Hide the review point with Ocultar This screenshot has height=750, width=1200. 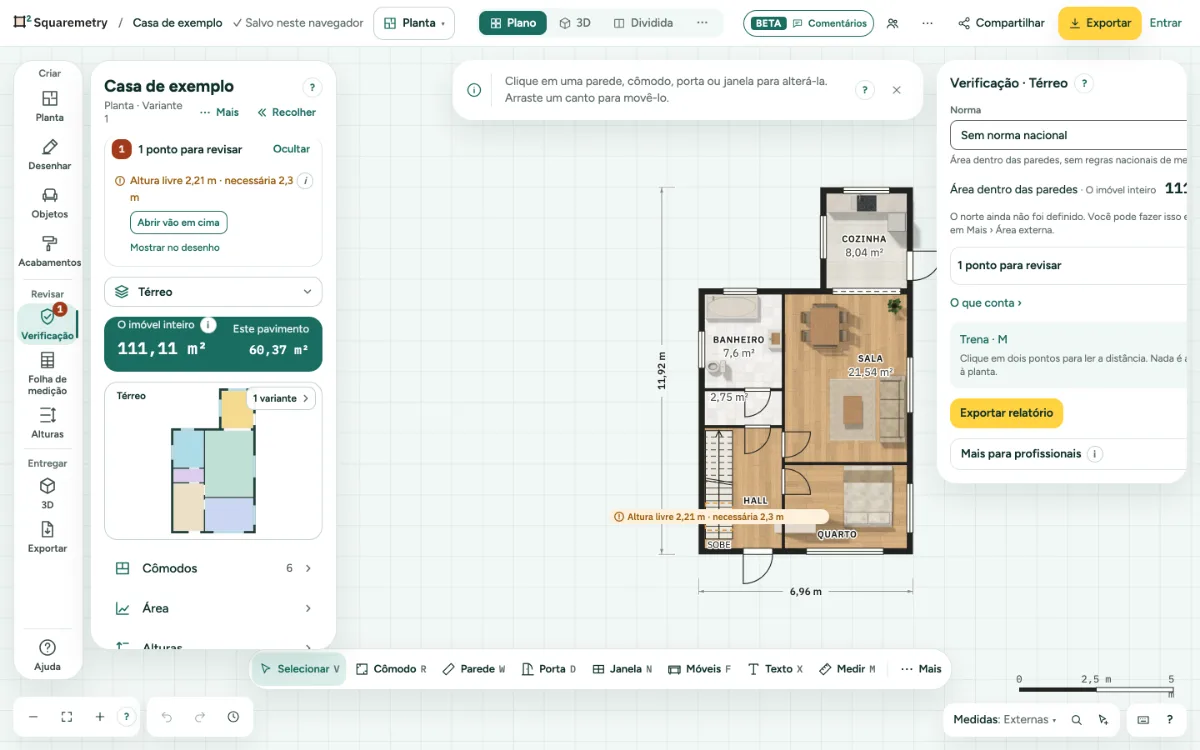291,149
